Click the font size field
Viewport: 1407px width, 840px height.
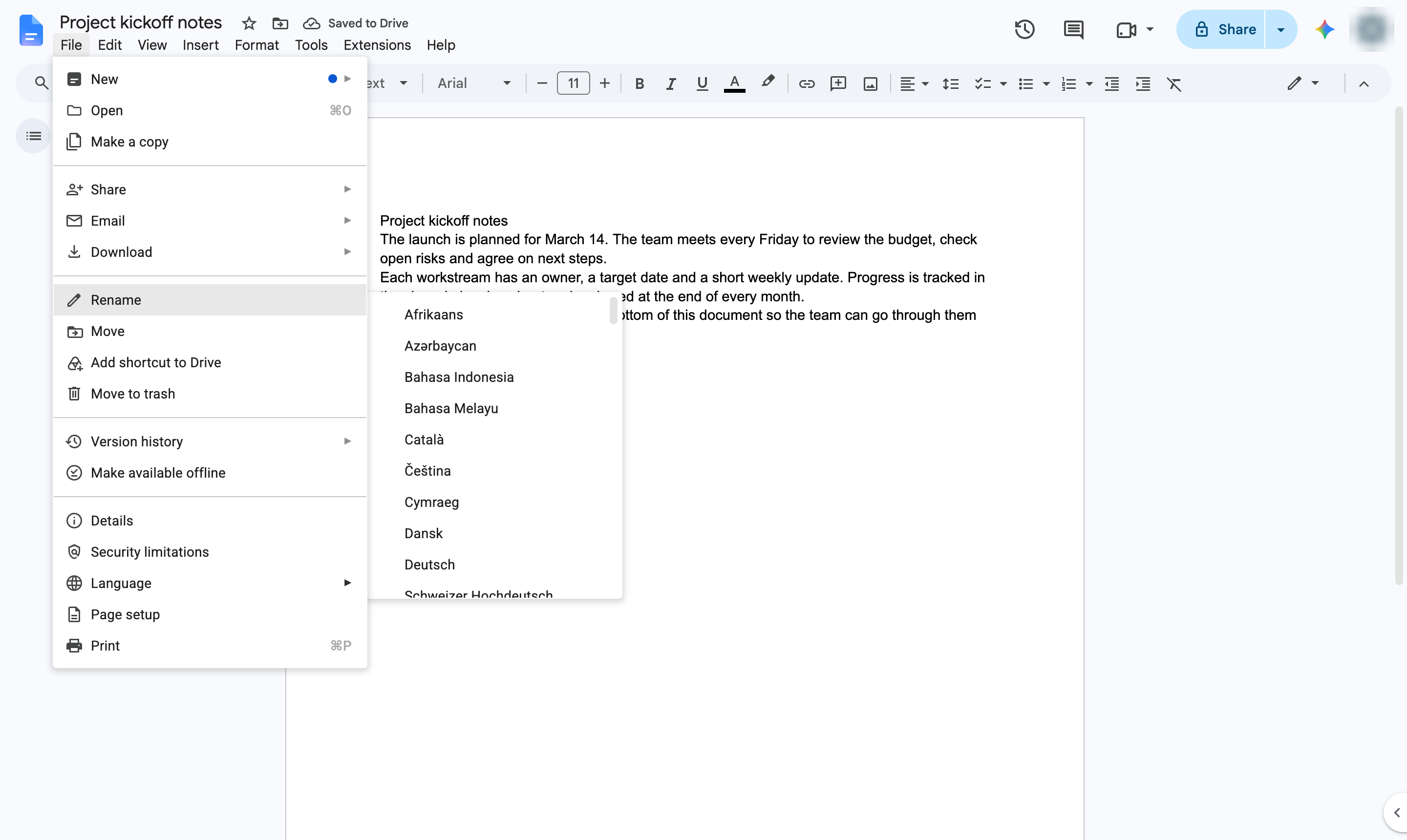(x=573, y=83)
